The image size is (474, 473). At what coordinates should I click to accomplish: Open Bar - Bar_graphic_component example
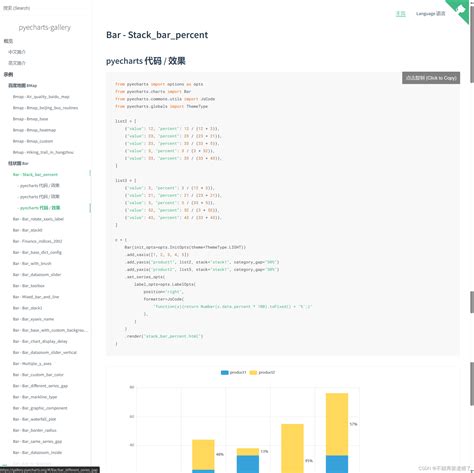[40, 408]
